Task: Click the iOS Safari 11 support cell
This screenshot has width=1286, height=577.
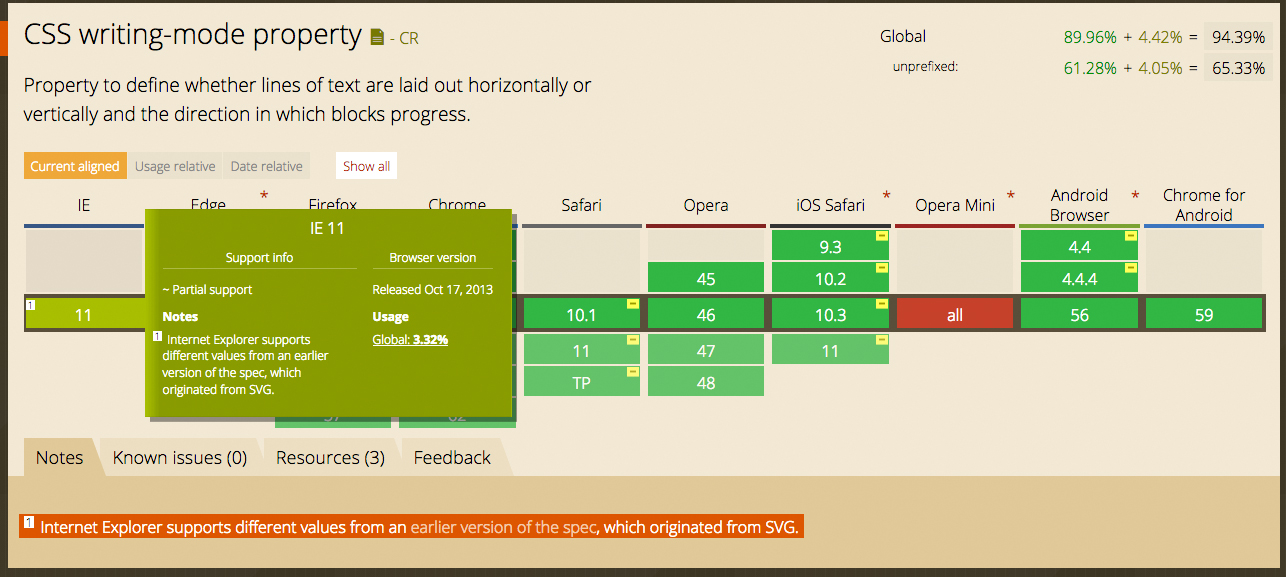Action: (830, 351)
